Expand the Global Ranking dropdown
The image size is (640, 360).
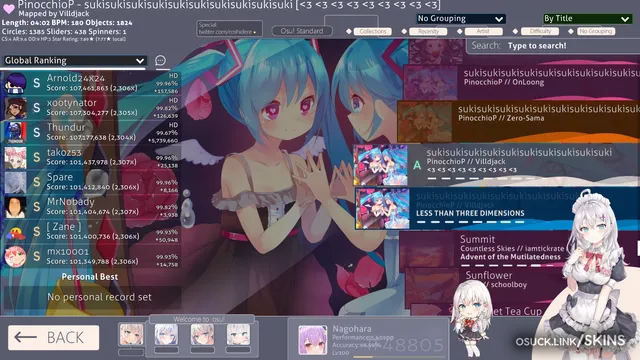tap(74, 61)
